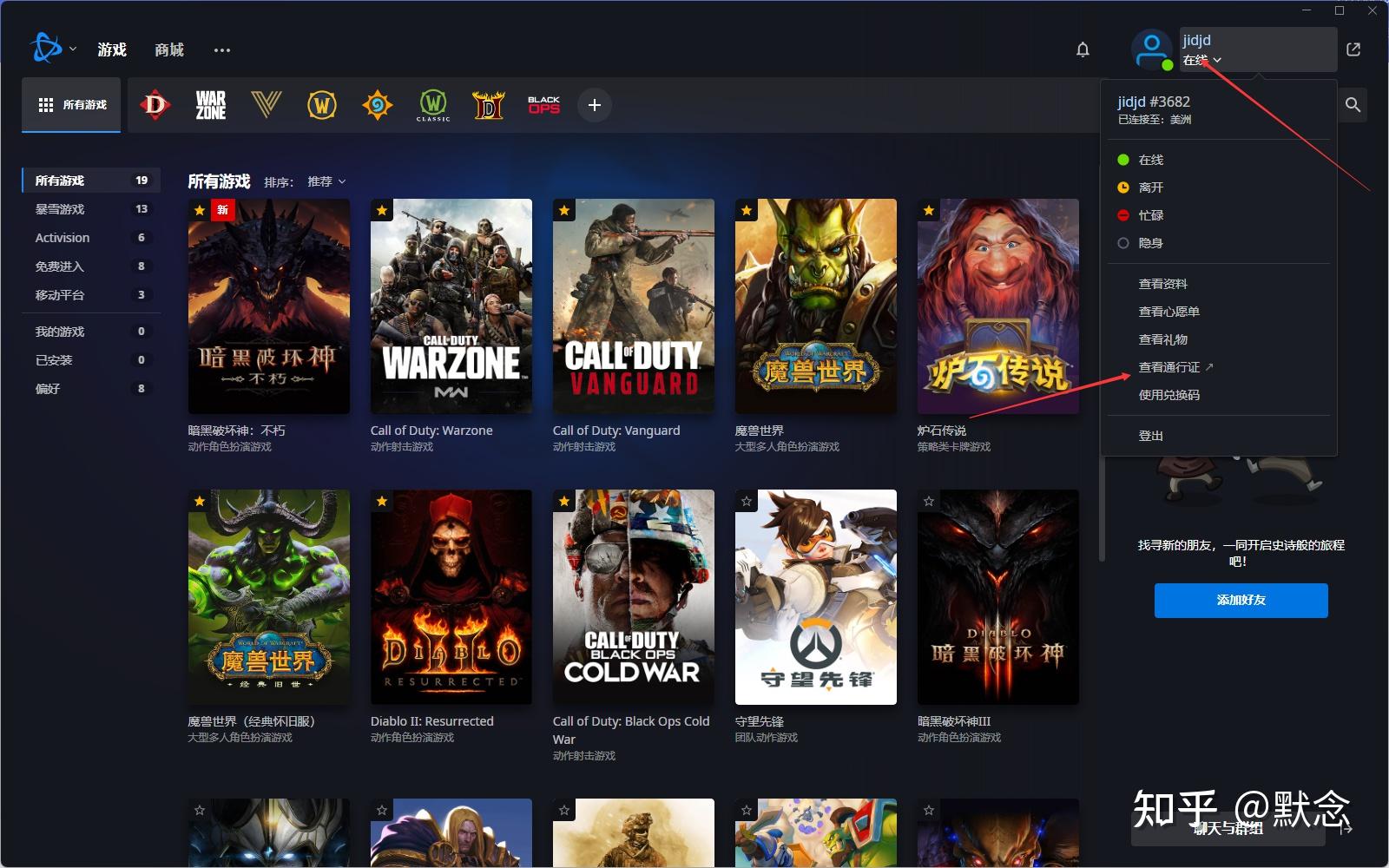The height and width of the screenshot is (868, 1389).
Task: Open 我的游戏 in sidebar
Action: point(91,332)
